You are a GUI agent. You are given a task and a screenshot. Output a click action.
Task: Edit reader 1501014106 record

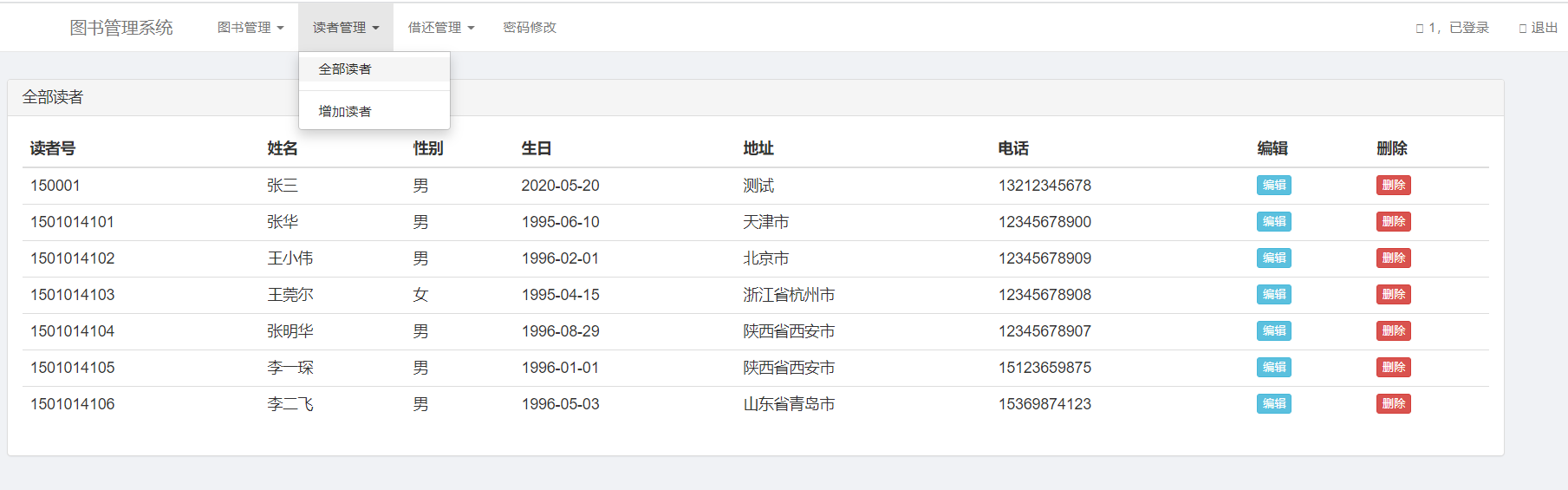click(1274, 403)
